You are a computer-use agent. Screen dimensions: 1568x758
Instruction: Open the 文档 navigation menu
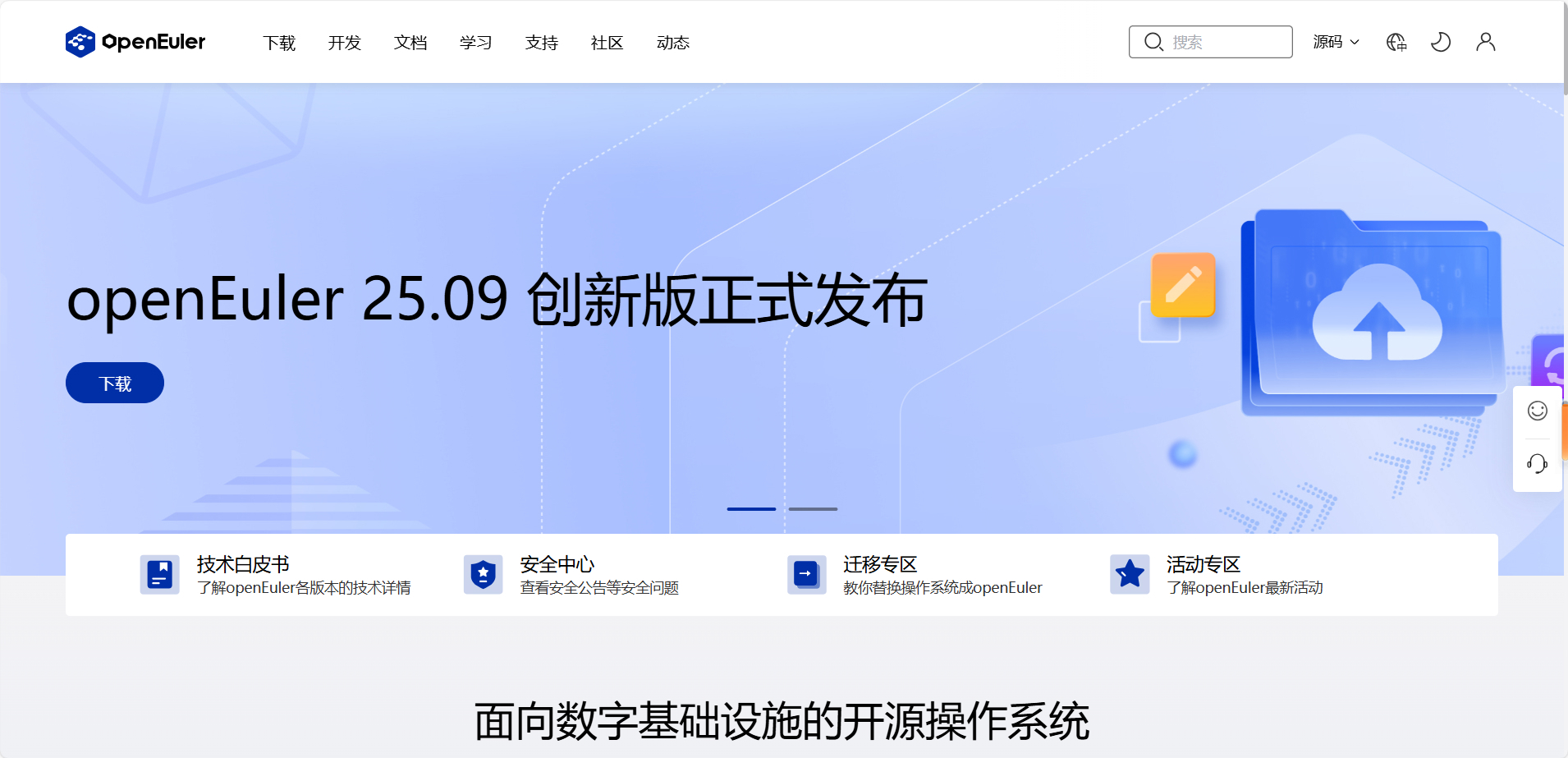410,43
